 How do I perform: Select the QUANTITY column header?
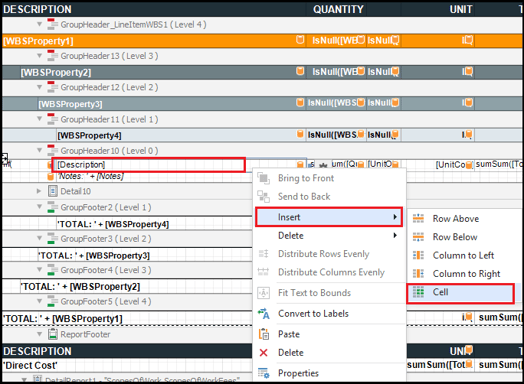338,9
